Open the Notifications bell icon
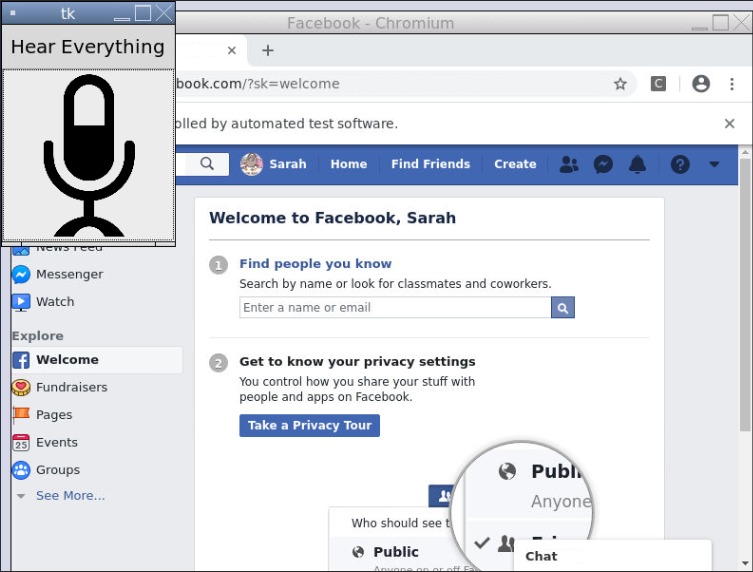Viewport: 753px width, 572px height. pos(637,165)
